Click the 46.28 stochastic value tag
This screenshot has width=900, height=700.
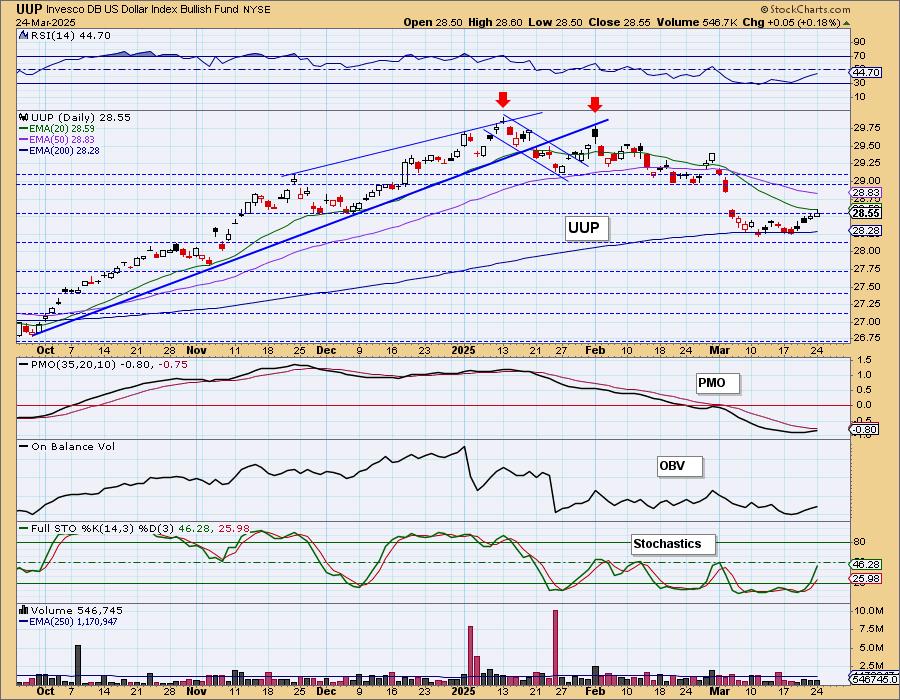tap(867, 565)
